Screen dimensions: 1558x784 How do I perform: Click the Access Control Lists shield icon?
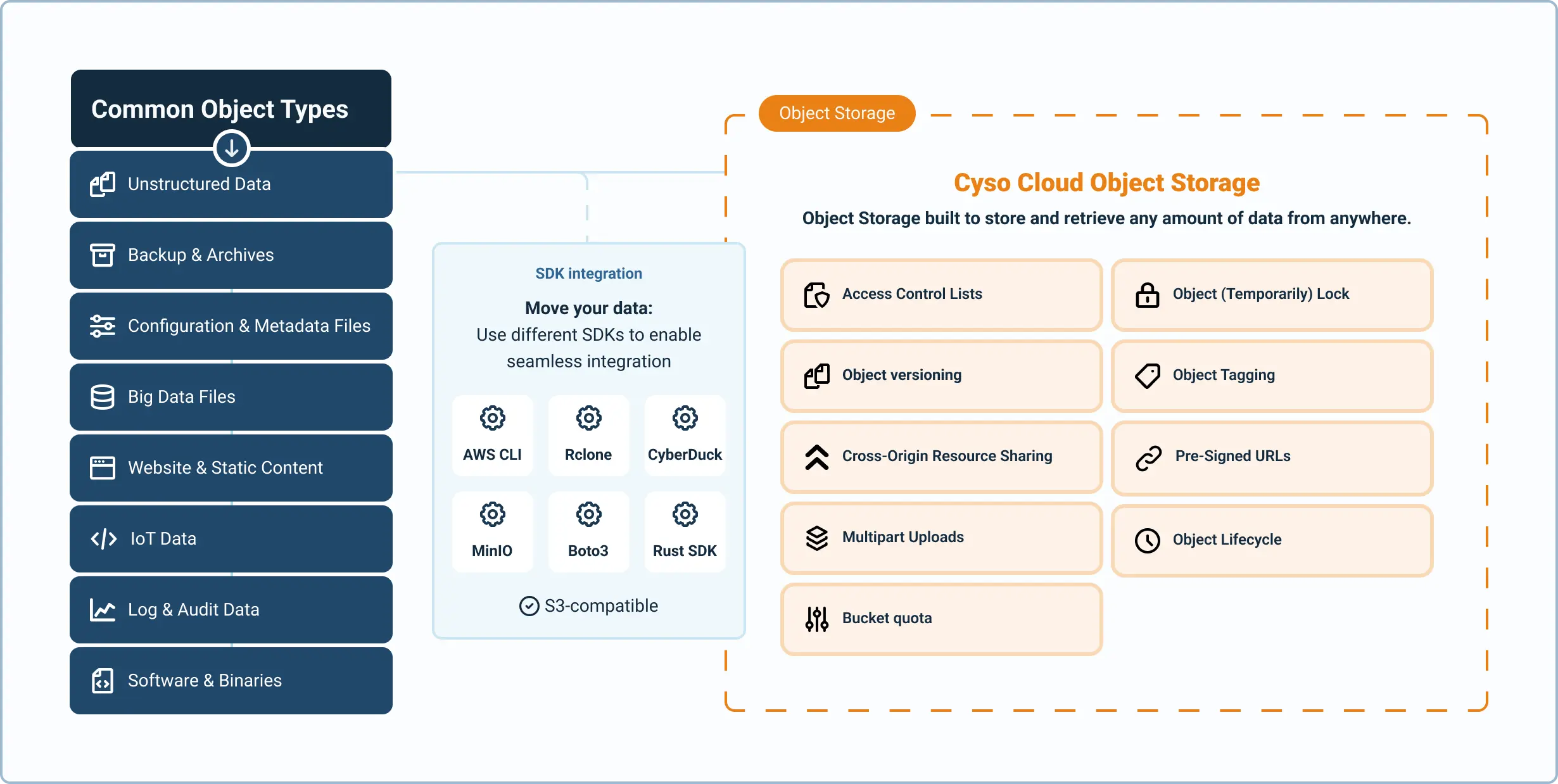coord(817,295)
